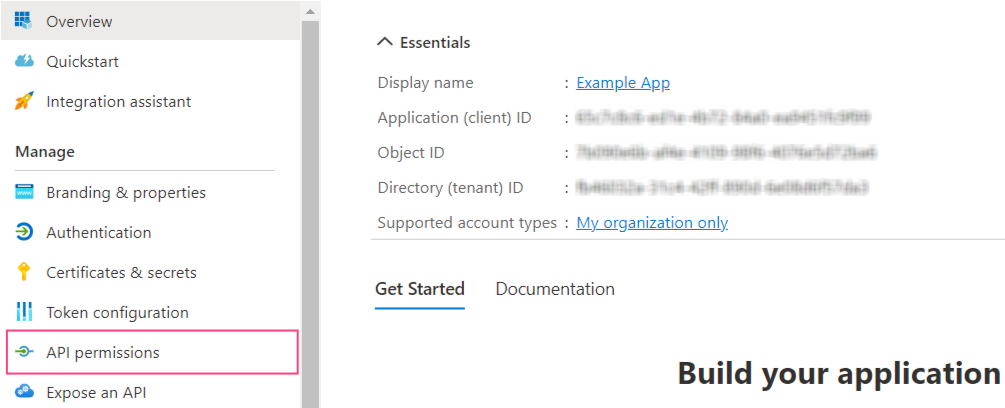Image resolution: width=1005 pixels, height=408 pixels.
Task: Click the Integration assistant rocket icon
Action: [24, 101]
